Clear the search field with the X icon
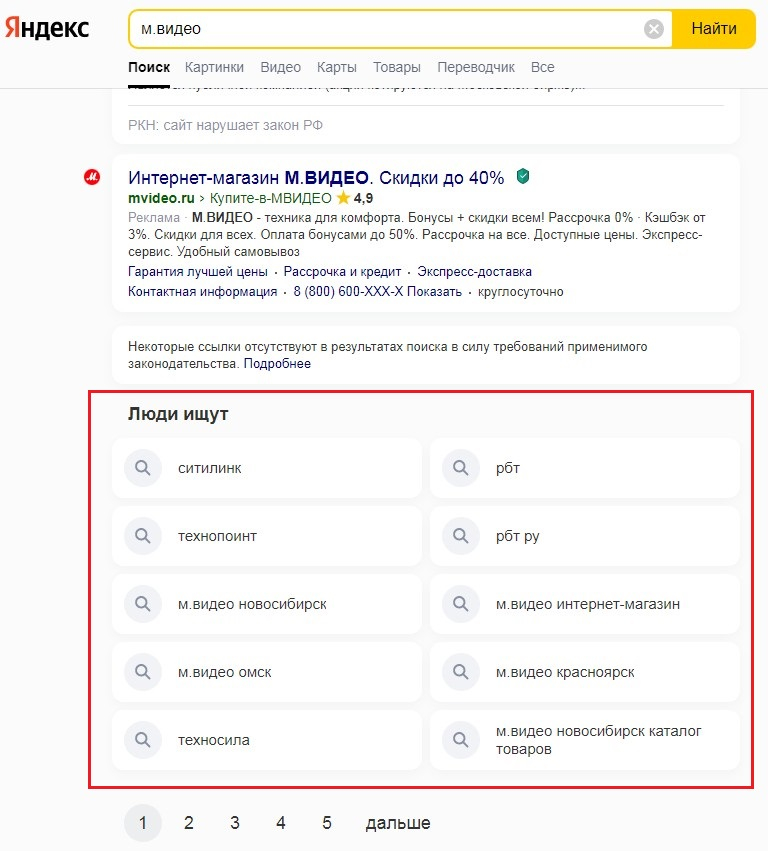Screen dimensions: 768x851 click(x=654, y=29)
